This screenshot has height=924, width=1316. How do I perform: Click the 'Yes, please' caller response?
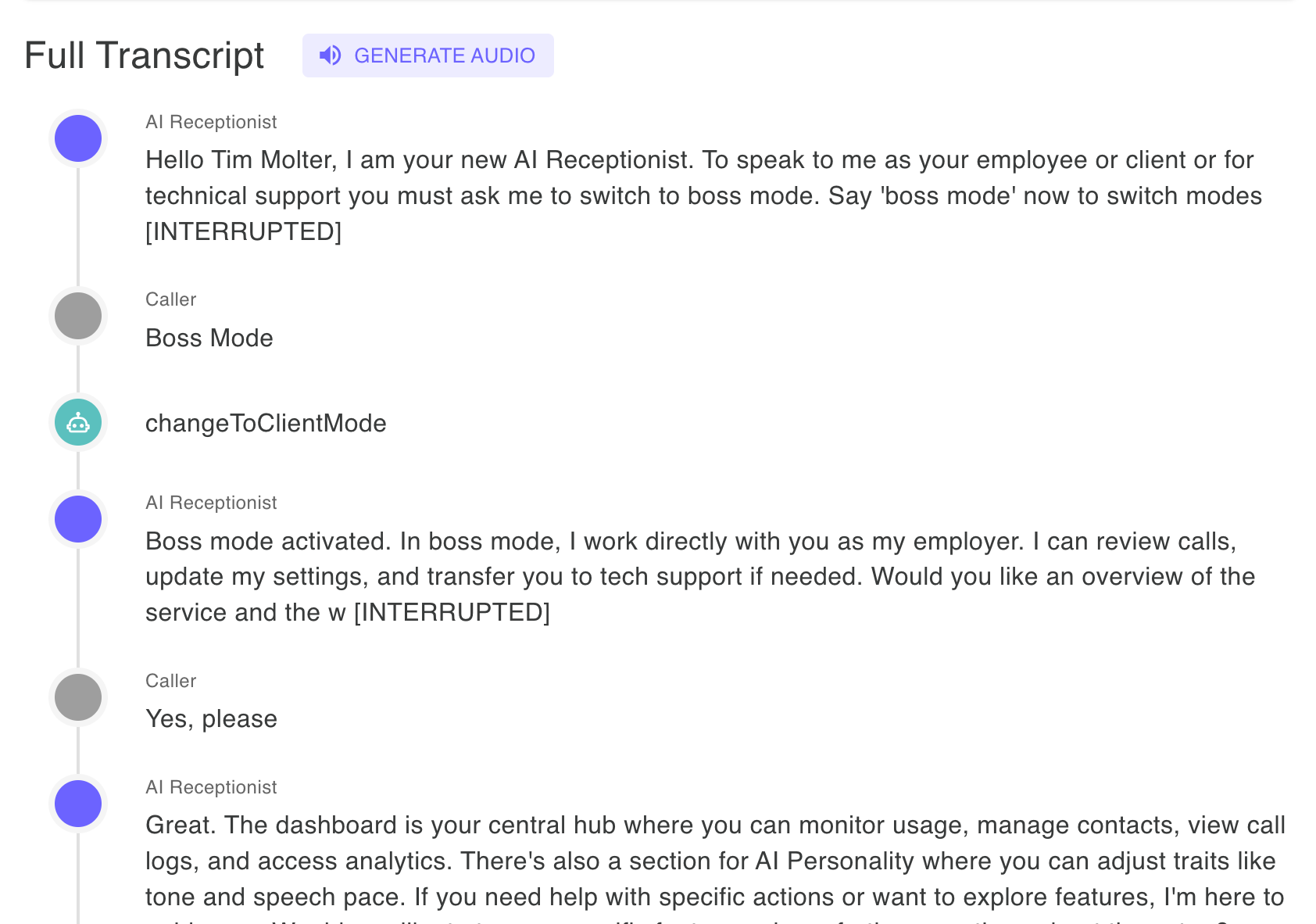click(211, 718)
